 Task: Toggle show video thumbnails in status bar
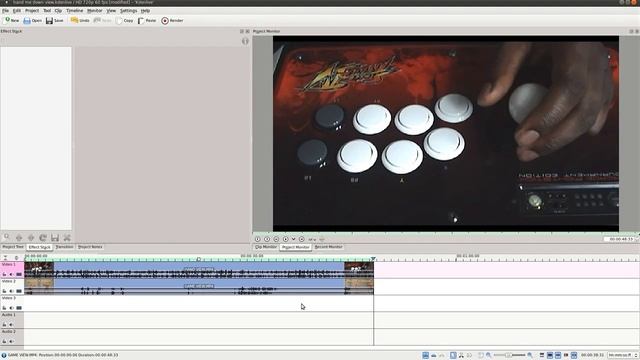click(x=550, y=356)
